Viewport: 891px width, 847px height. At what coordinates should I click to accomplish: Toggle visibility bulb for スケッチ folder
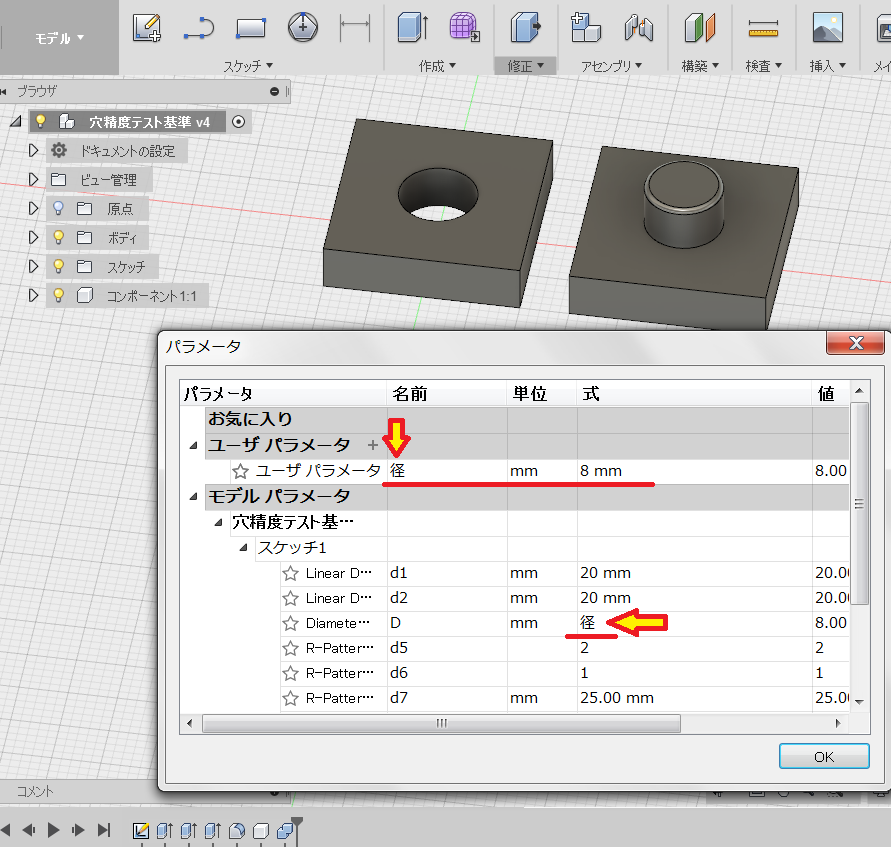click(x=58, y=266)
